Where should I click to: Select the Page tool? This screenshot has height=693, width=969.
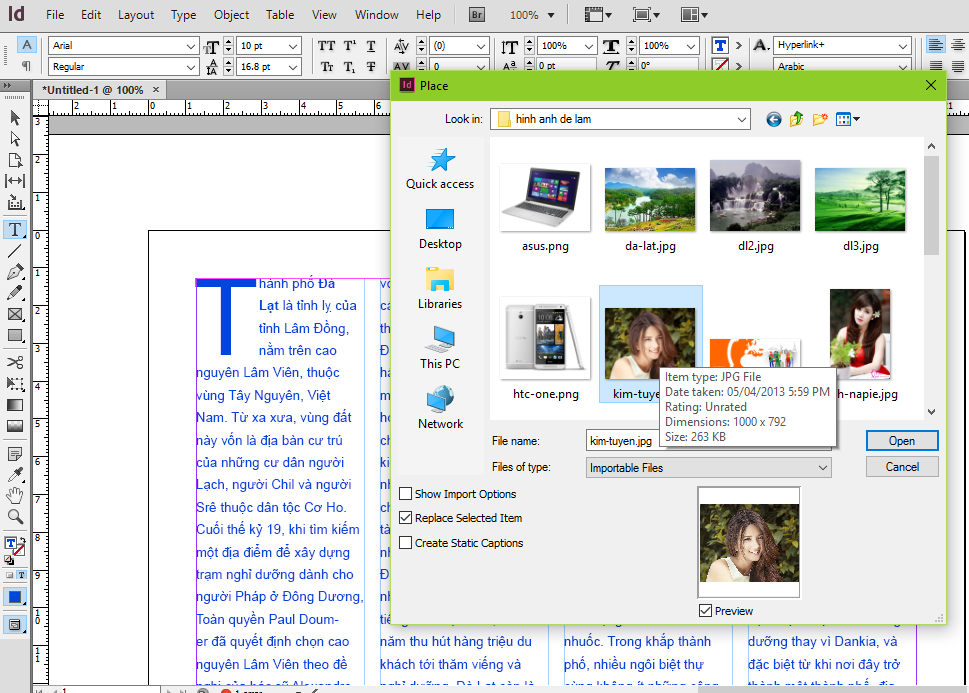point(15,160)
